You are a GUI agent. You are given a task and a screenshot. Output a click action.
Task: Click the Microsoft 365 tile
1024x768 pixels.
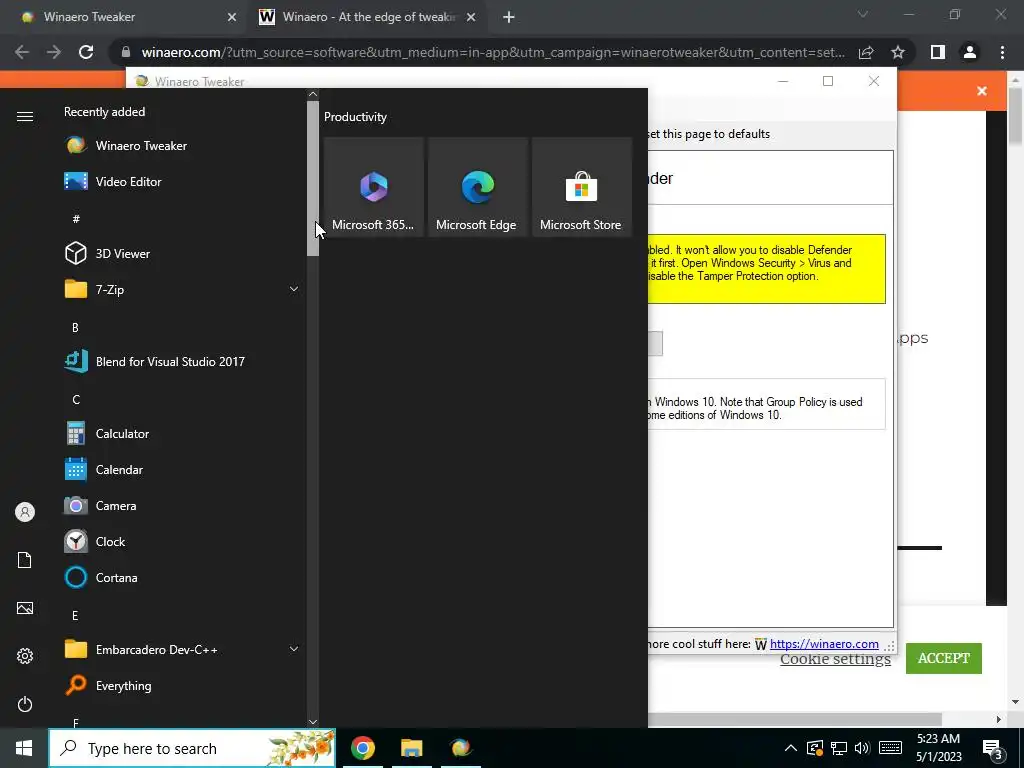[x=374, y=187]
